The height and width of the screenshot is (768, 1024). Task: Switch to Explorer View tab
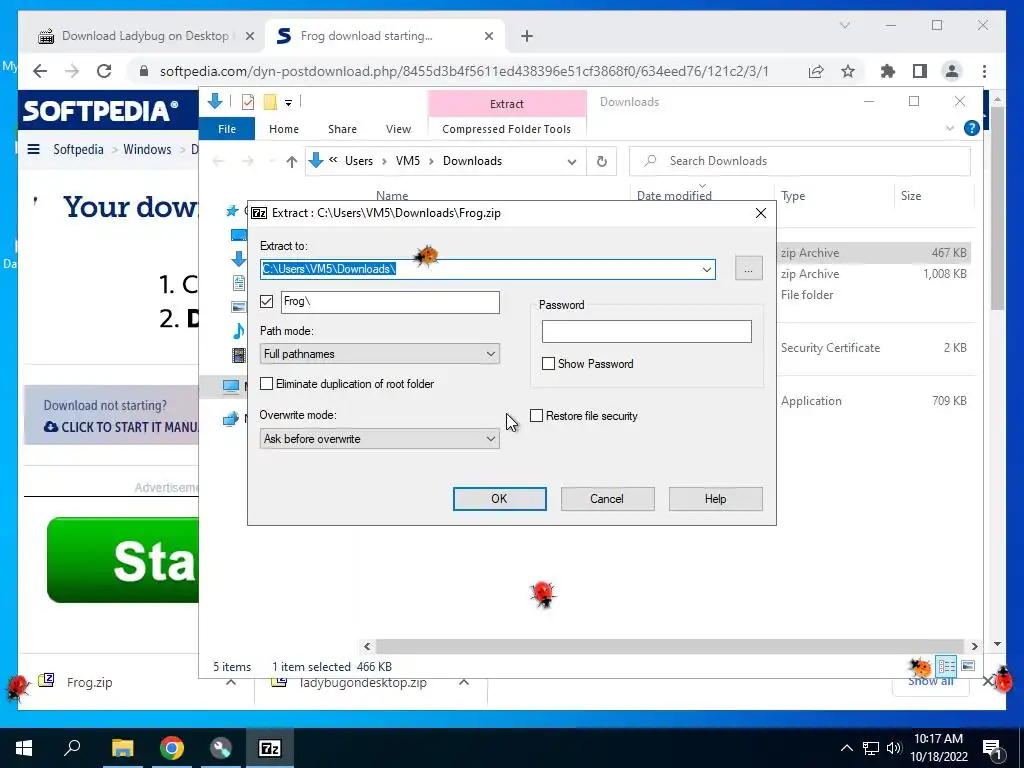398,129
